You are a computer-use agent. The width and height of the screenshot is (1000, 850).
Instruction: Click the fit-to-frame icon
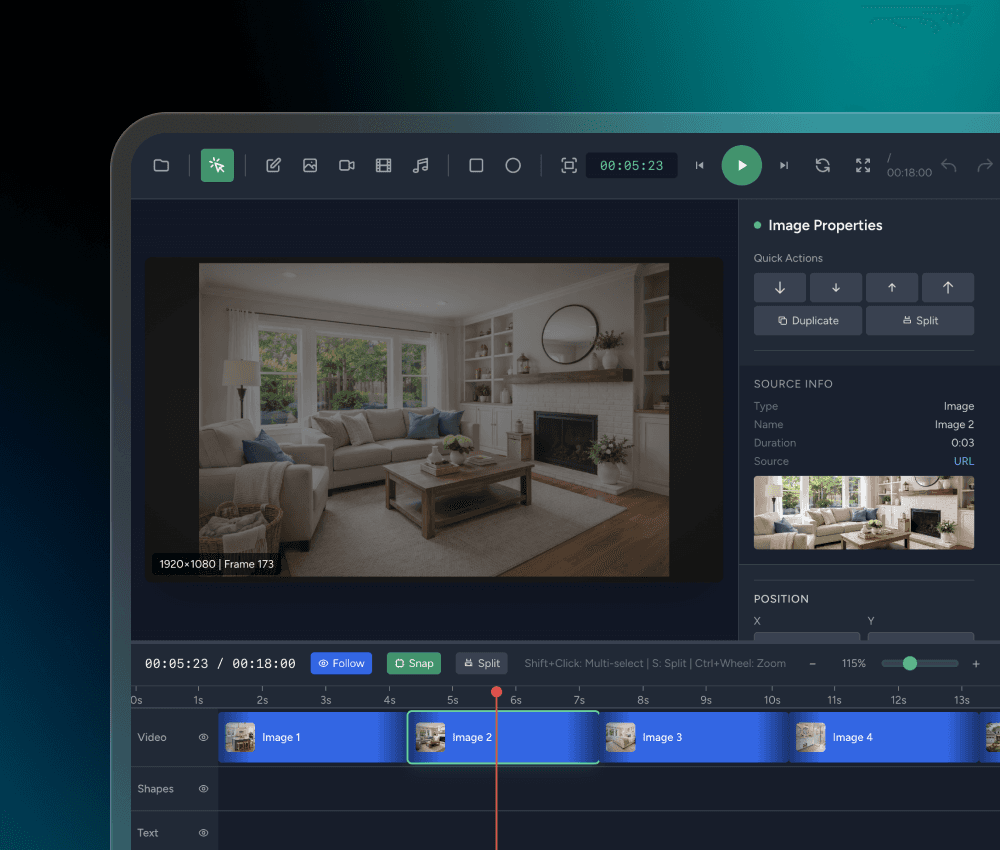569,166
